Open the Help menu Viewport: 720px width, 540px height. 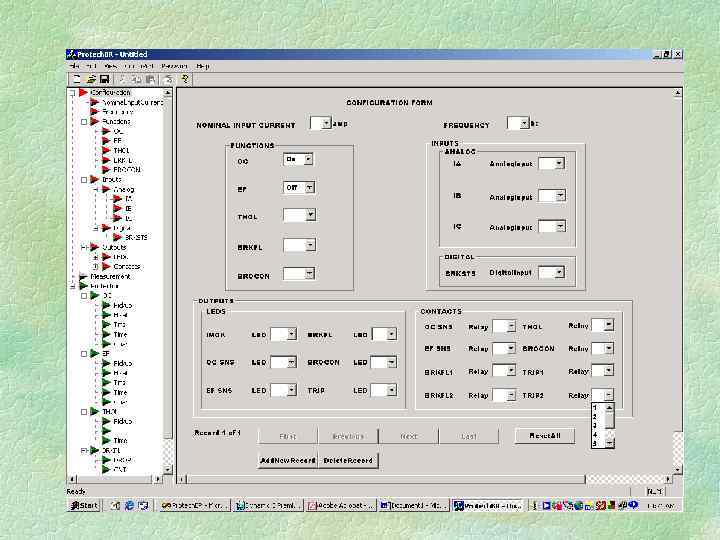(203, 66)
